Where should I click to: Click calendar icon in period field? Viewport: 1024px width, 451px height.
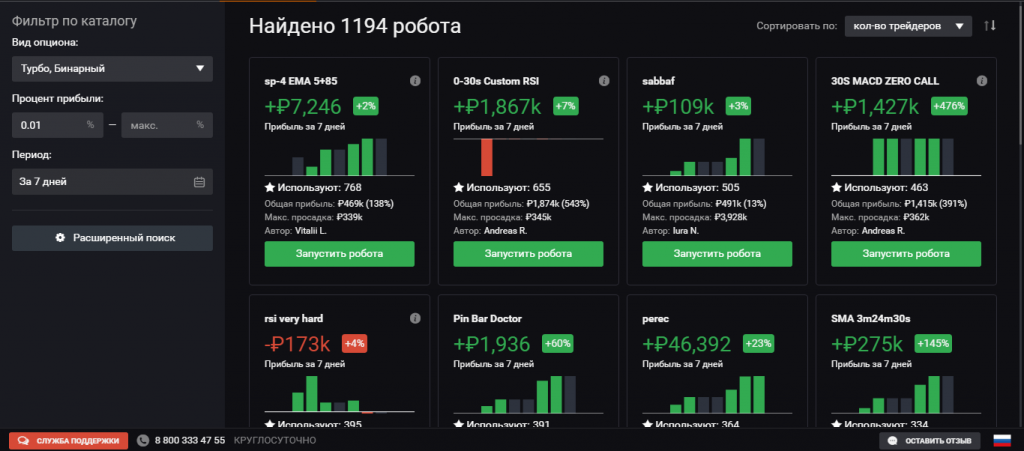click(200, 182)
